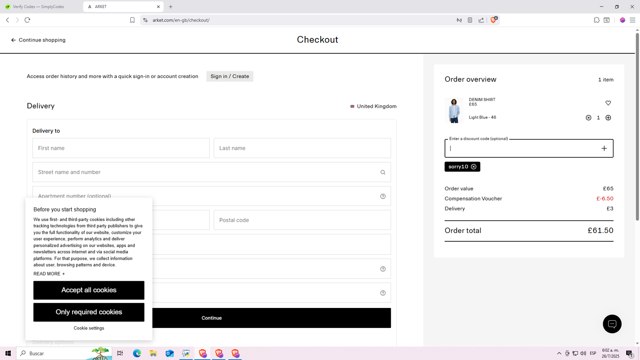Increase Denim Shirt quantity with plus
Image resolution: width=640 pixels, height=360 pixels.
coord(608,118)
